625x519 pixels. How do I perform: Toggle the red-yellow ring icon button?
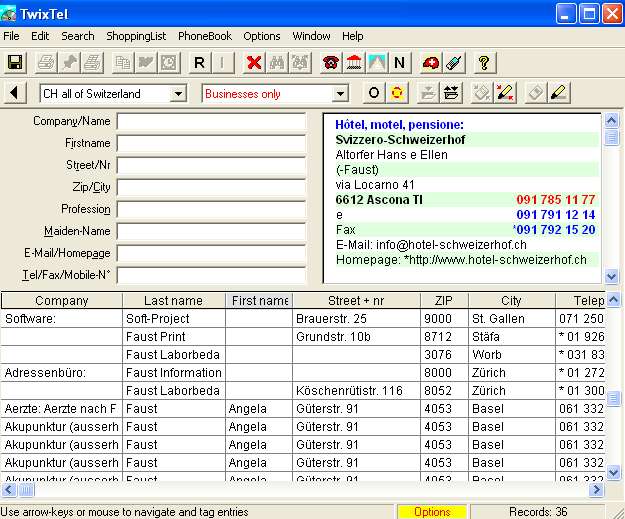point(397,93)
